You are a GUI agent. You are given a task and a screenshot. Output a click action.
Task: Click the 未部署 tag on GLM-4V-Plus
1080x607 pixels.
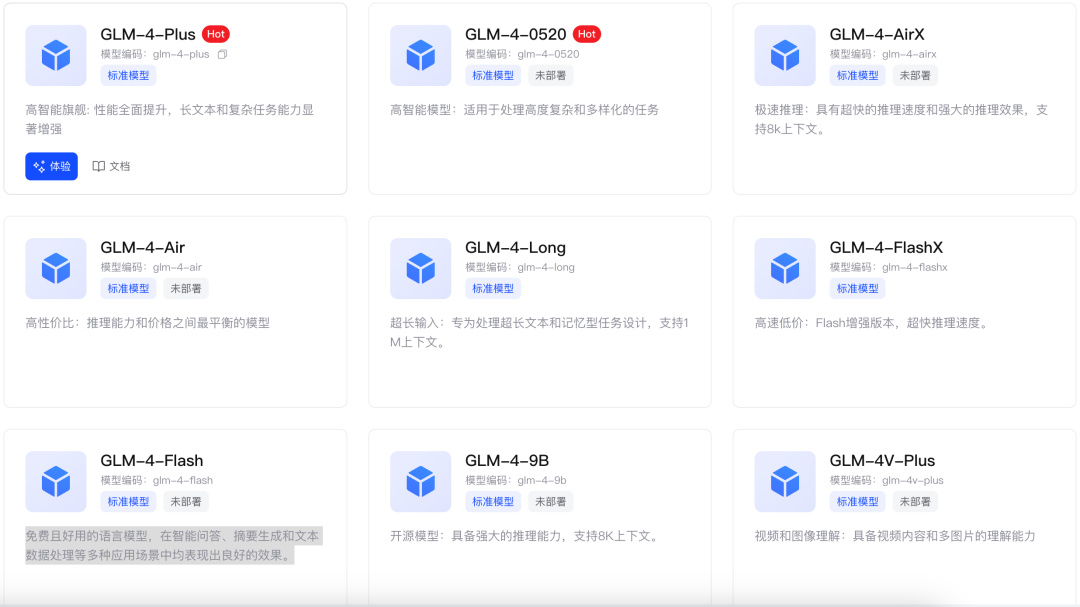click(915, 501)
